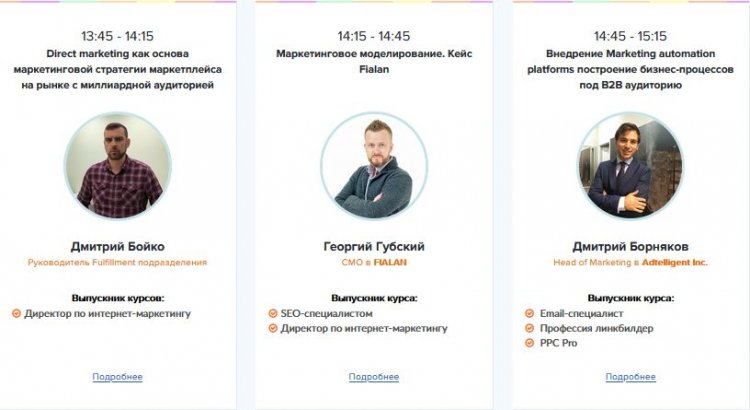
Task: Click checkmark icon beside Email-специалист
Action: tap(529, 314)
